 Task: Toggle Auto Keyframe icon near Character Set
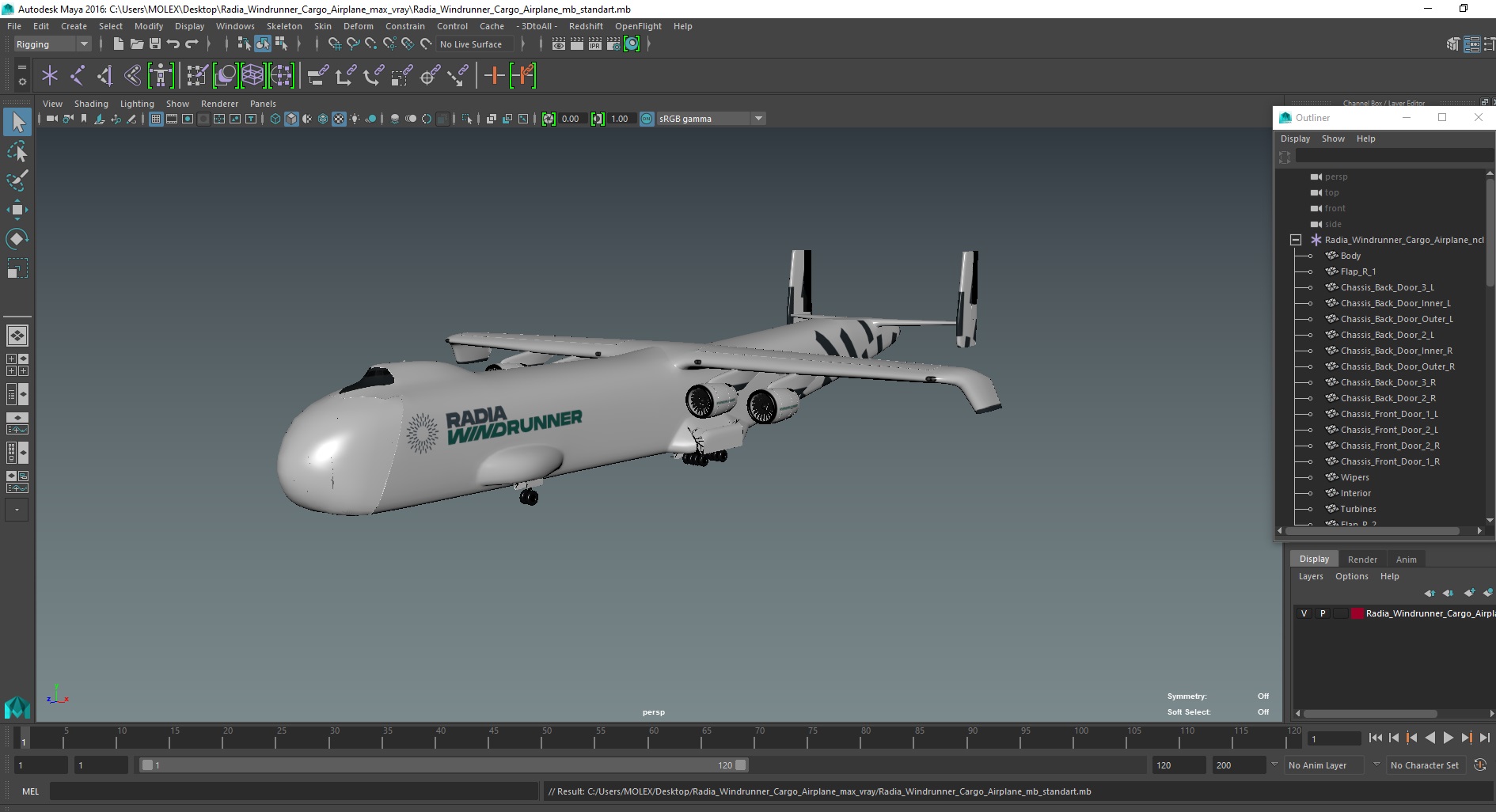pyautogui.click(x=1480, y=765)
